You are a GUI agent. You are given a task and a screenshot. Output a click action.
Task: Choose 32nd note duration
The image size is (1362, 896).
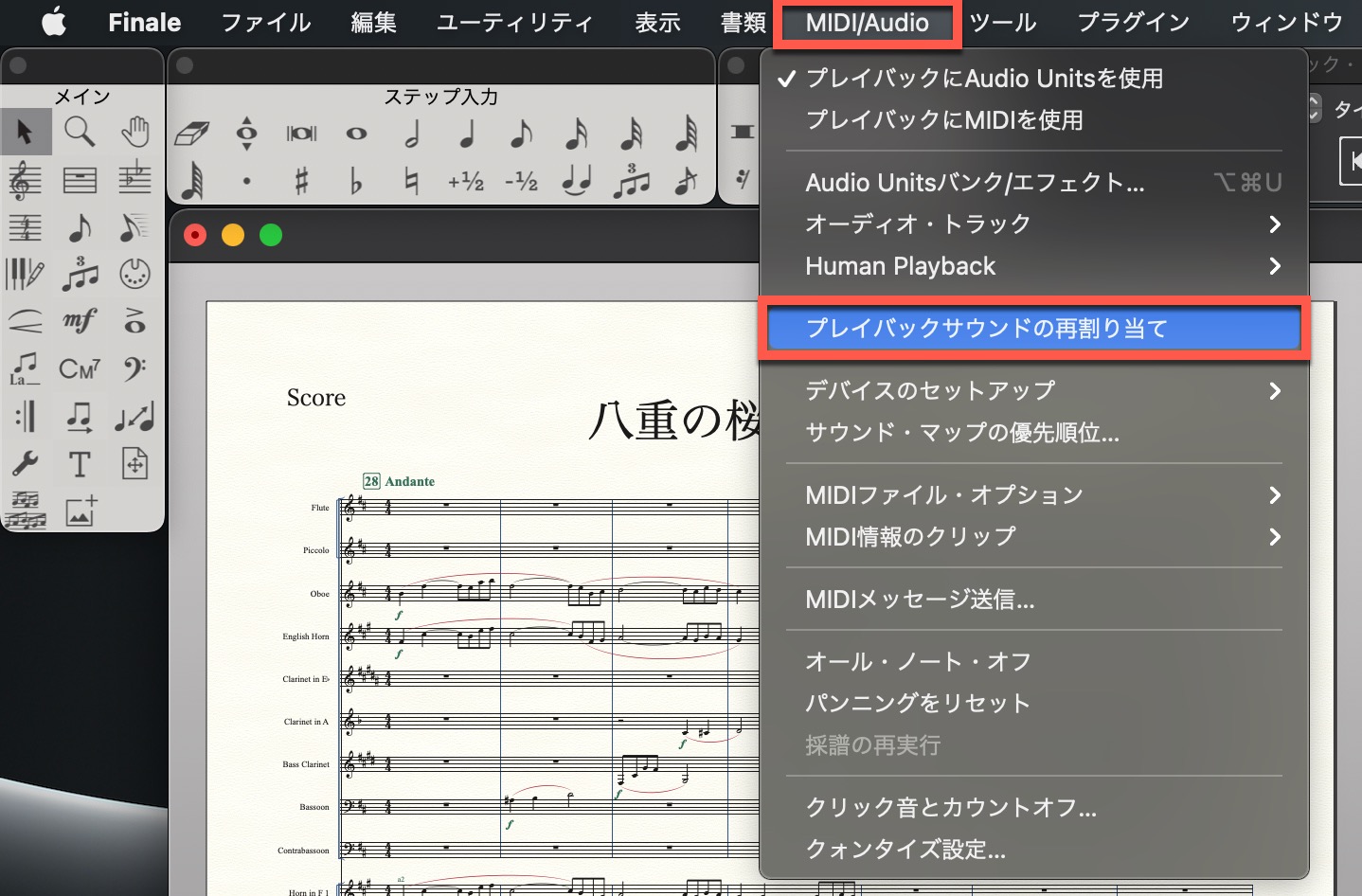tap(631, 134)
